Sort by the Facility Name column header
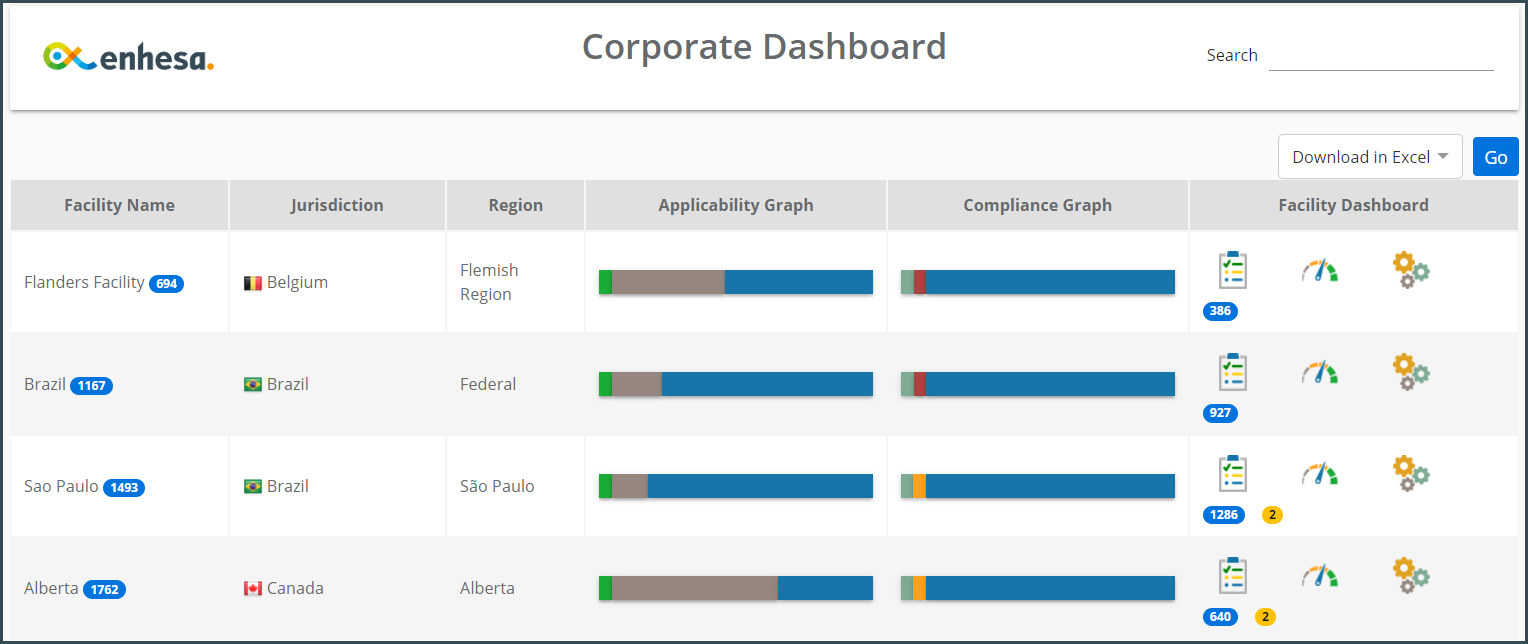The height and width of the screenshot is (644, 1528). (119, 205)
